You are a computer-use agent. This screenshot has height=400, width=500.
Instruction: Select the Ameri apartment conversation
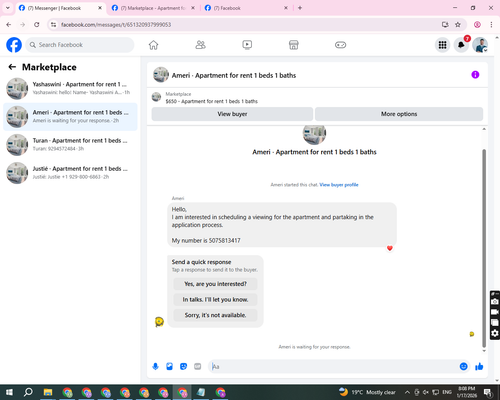(x=70, y=117)
